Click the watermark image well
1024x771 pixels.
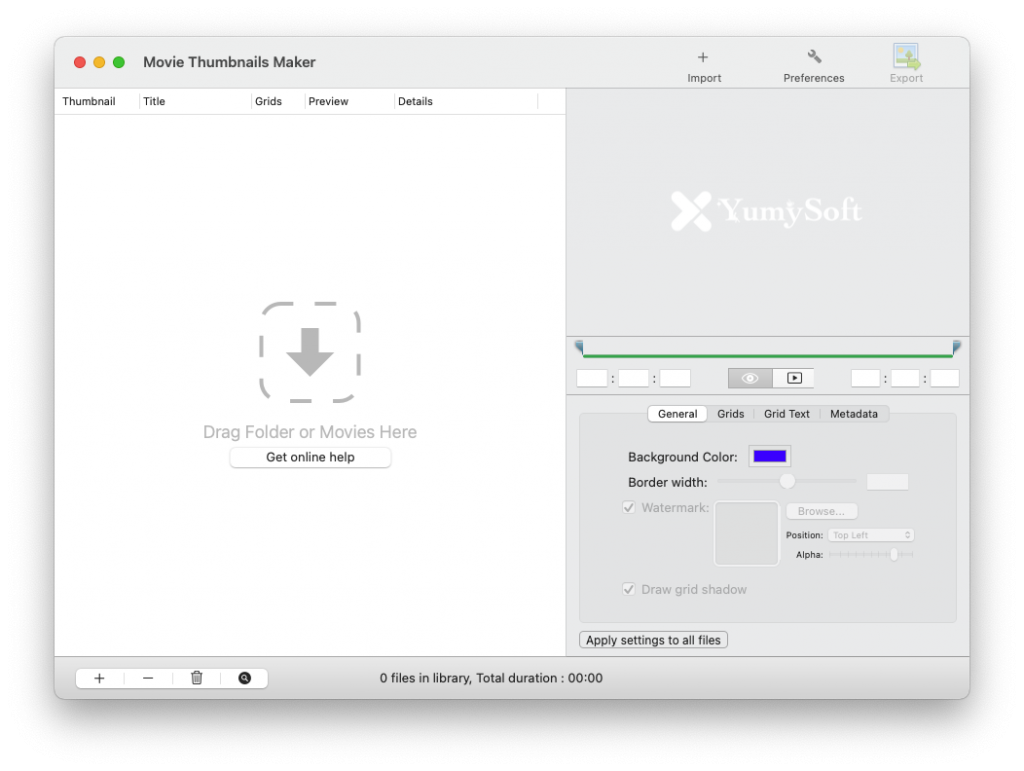pyautogui.click(x=746, y=533)
